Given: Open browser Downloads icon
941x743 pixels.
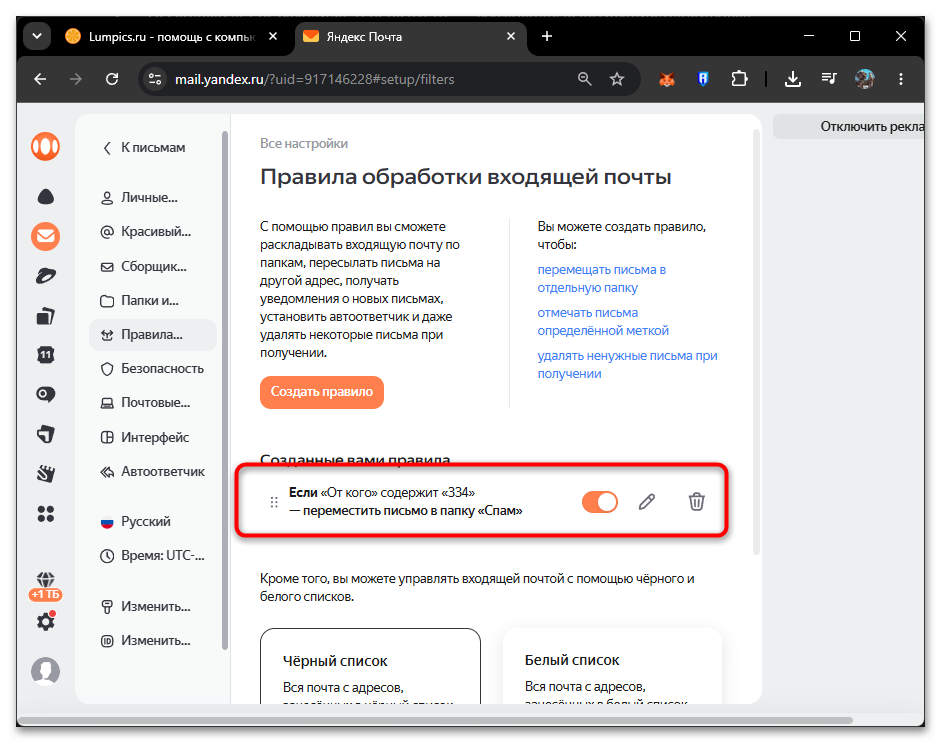Looking at the screenshot, I should click(793, 79).
